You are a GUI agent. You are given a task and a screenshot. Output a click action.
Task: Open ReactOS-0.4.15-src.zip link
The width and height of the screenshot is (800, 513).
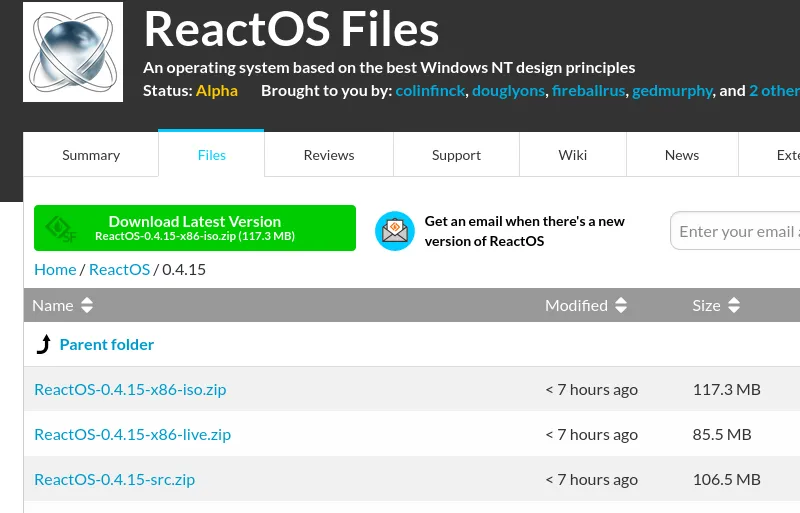(114, 479)
